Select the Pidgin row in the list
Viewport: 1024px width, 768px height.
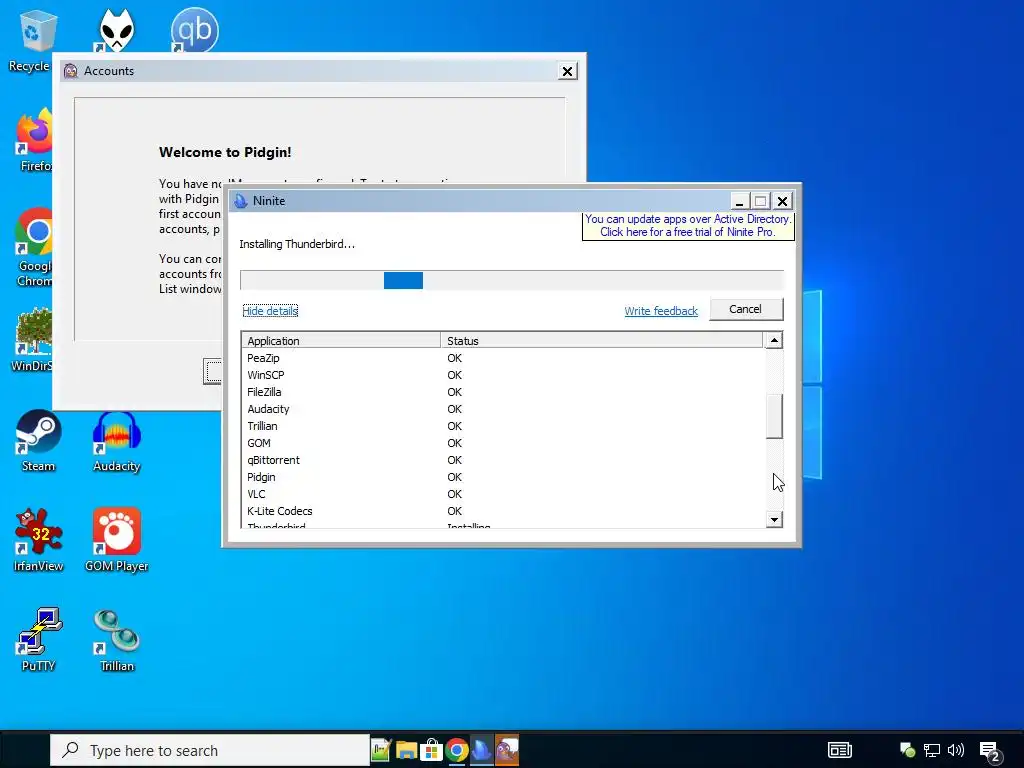tap(503, 477)
